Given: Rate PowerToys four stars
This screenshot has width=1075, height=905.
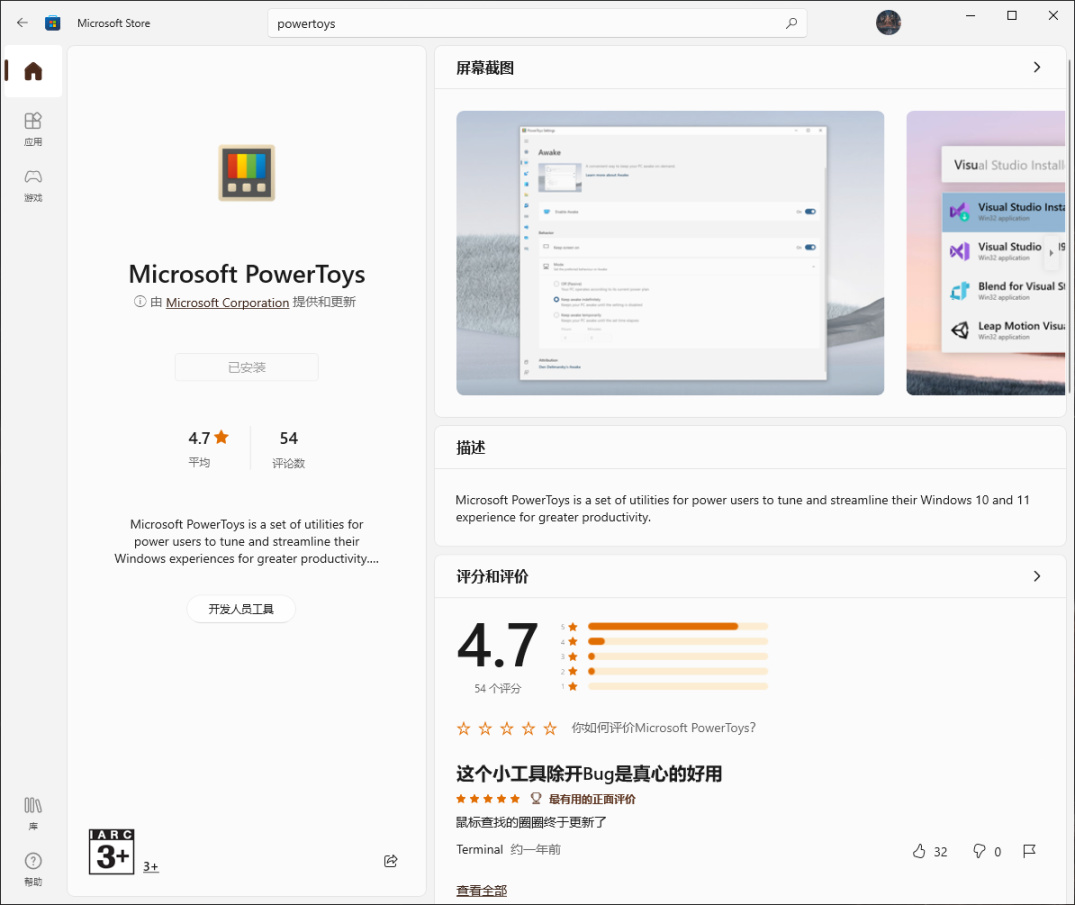Looking at the screenshot, I should click(529, 728).
